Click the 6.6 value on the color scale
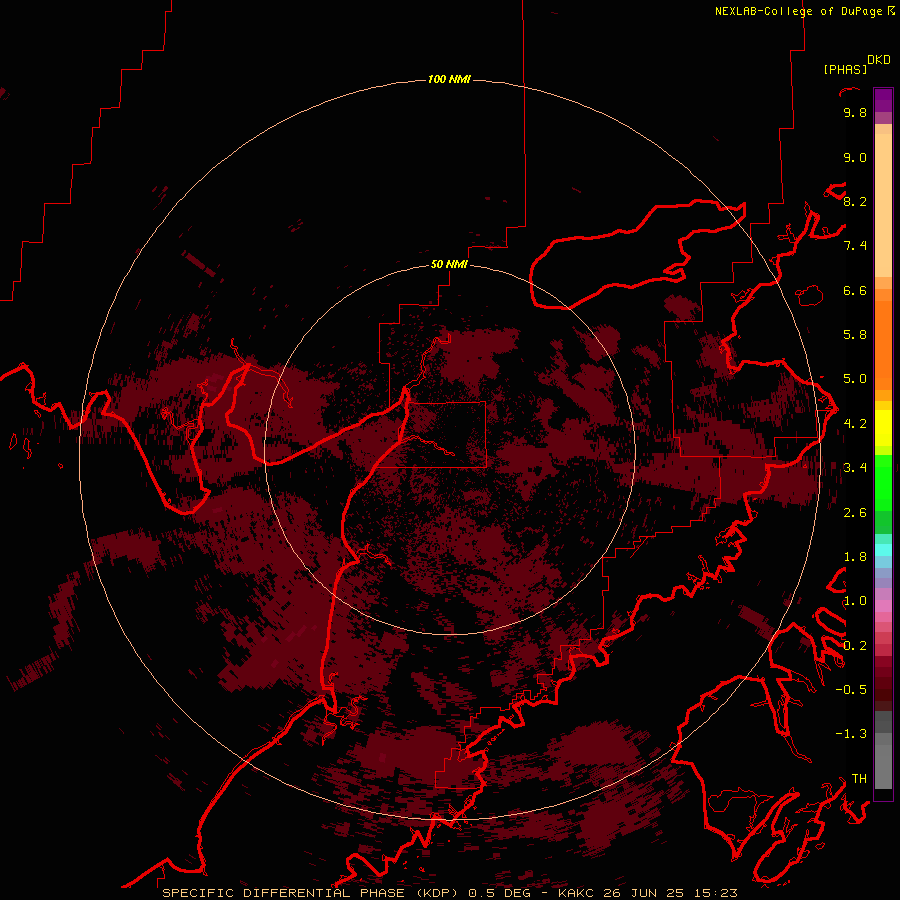This screenshot has height=900, width=900. (855, 290)
